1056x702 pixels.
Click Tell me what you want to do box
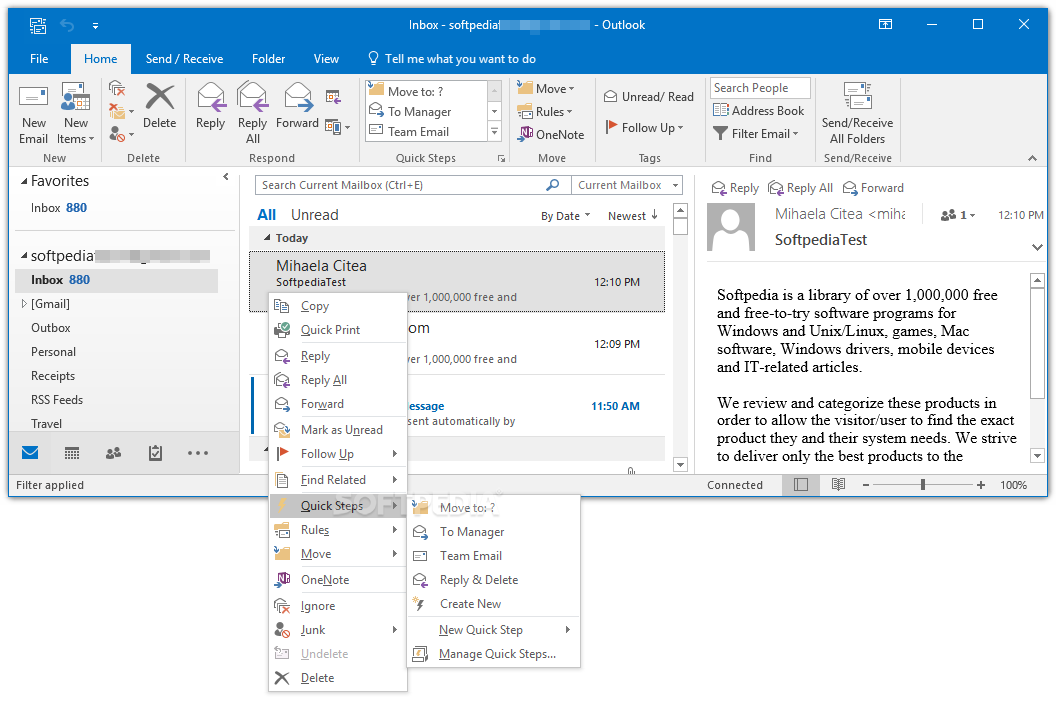click(x=453, y=59)
